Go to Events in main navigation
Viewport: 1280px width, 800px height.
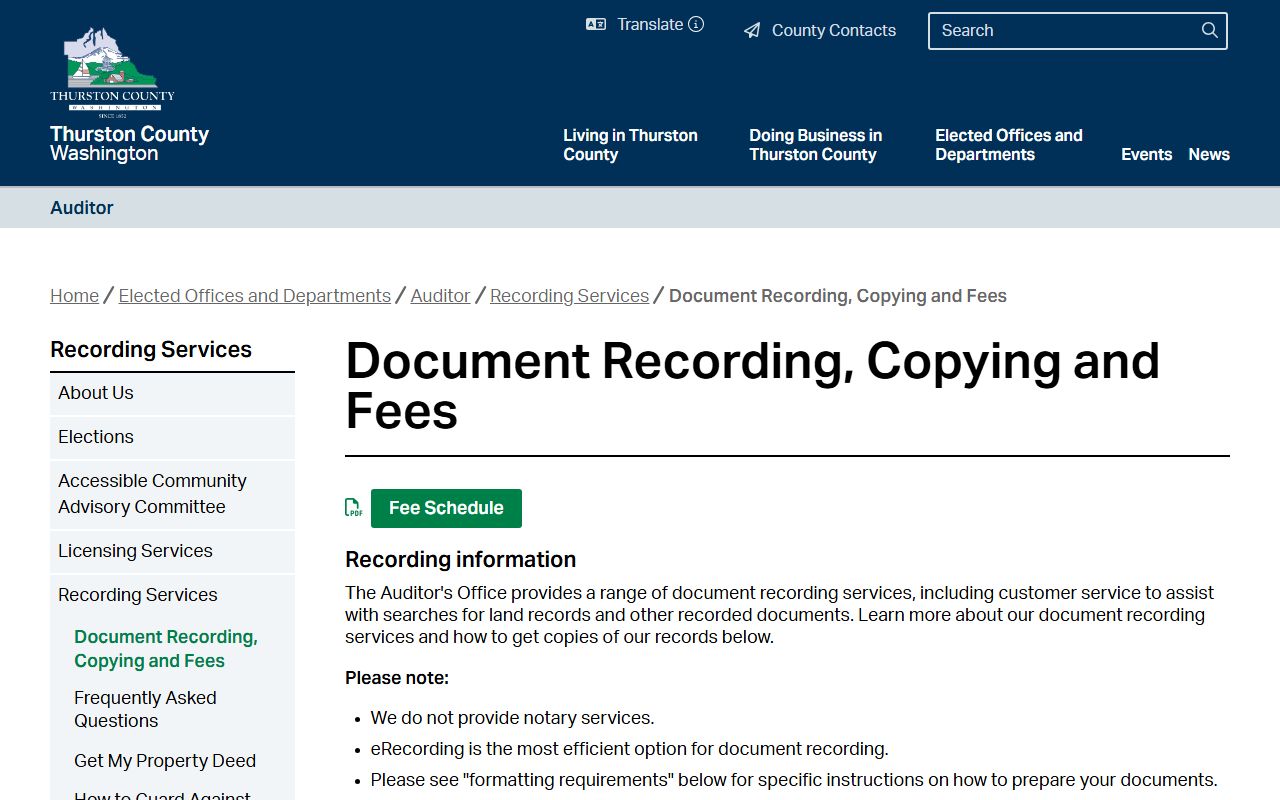pyautogui.click(x=1146, y=154)
